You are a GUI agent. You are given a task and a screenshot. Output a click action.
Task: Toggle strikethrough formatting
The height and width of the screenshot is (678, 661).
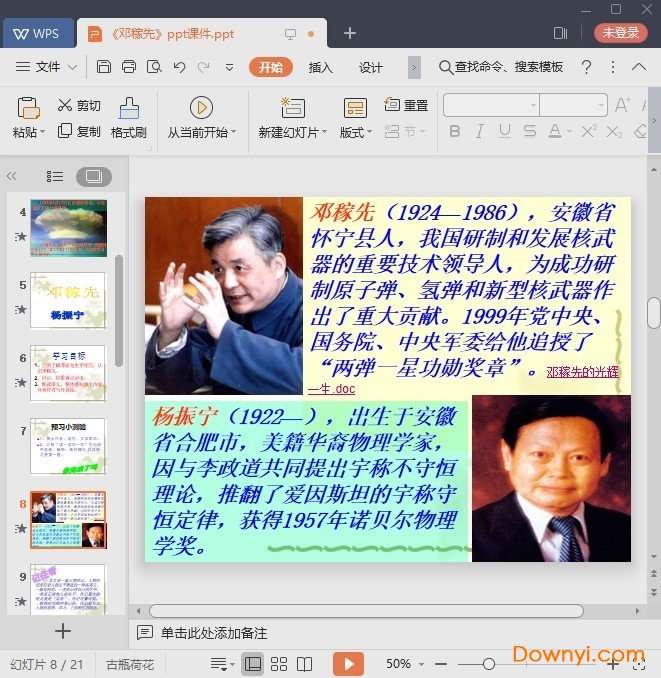(530, 131)
